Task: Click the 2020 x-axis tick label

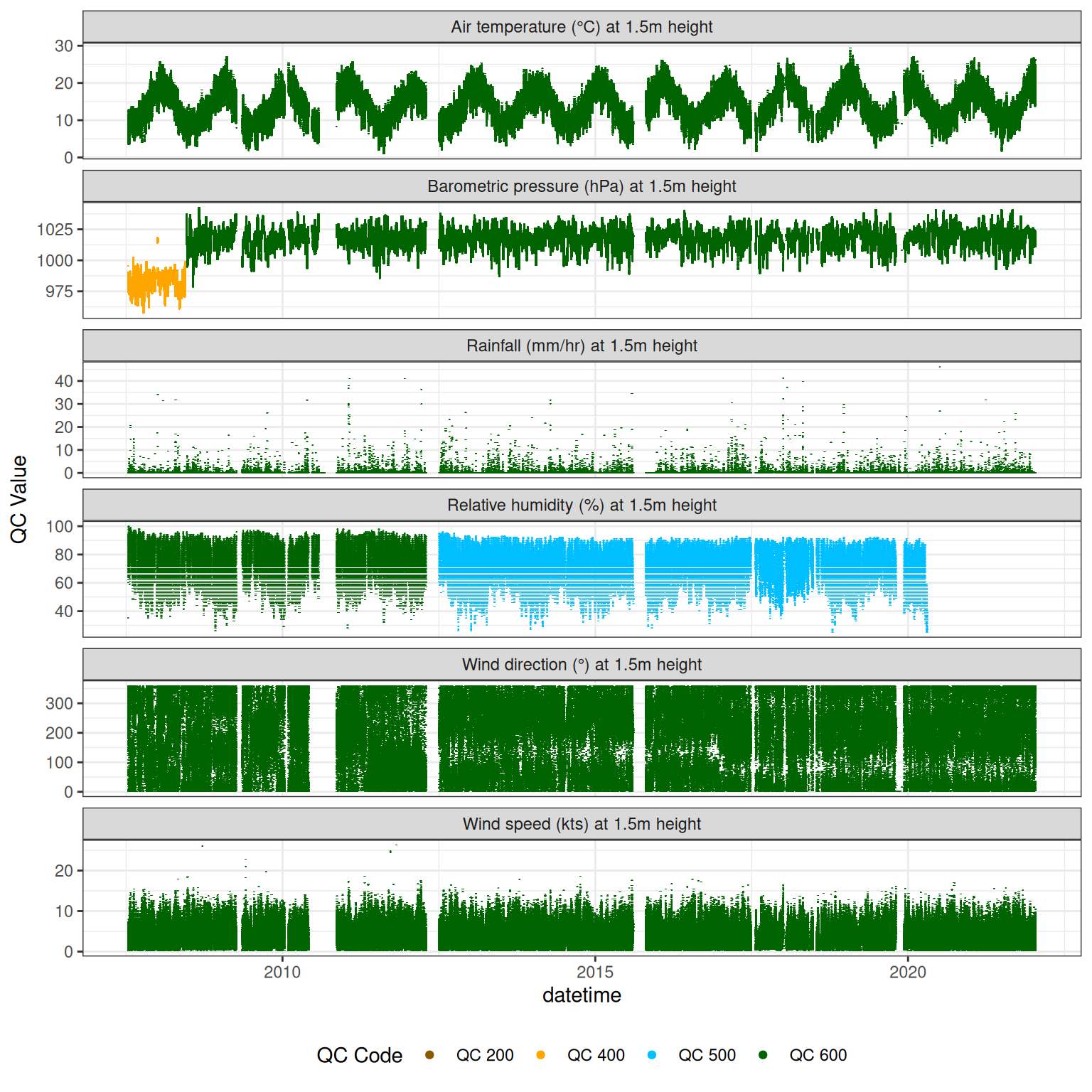Action: [908, 972]
